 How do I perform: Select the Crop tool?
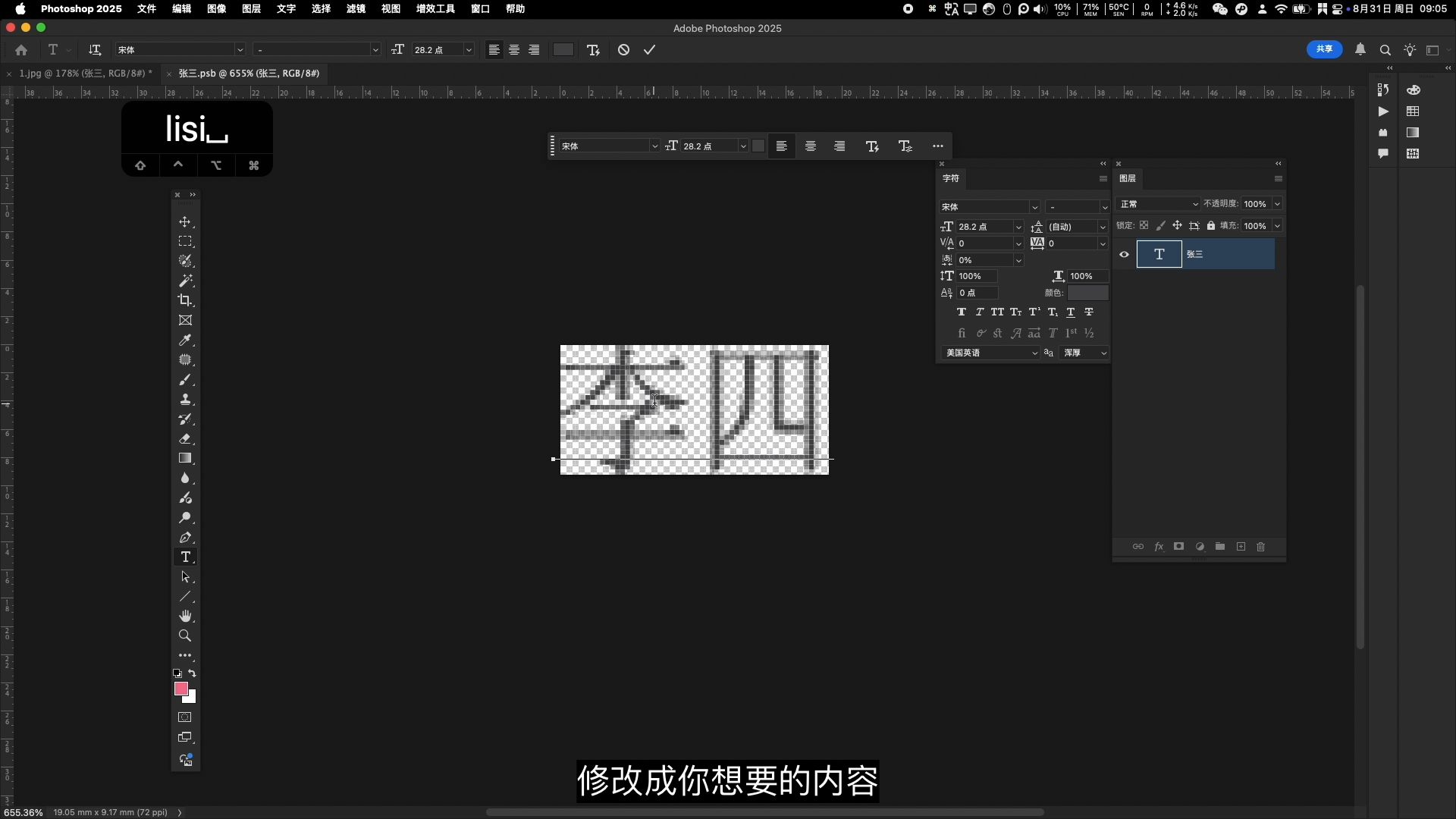(185, 300)
